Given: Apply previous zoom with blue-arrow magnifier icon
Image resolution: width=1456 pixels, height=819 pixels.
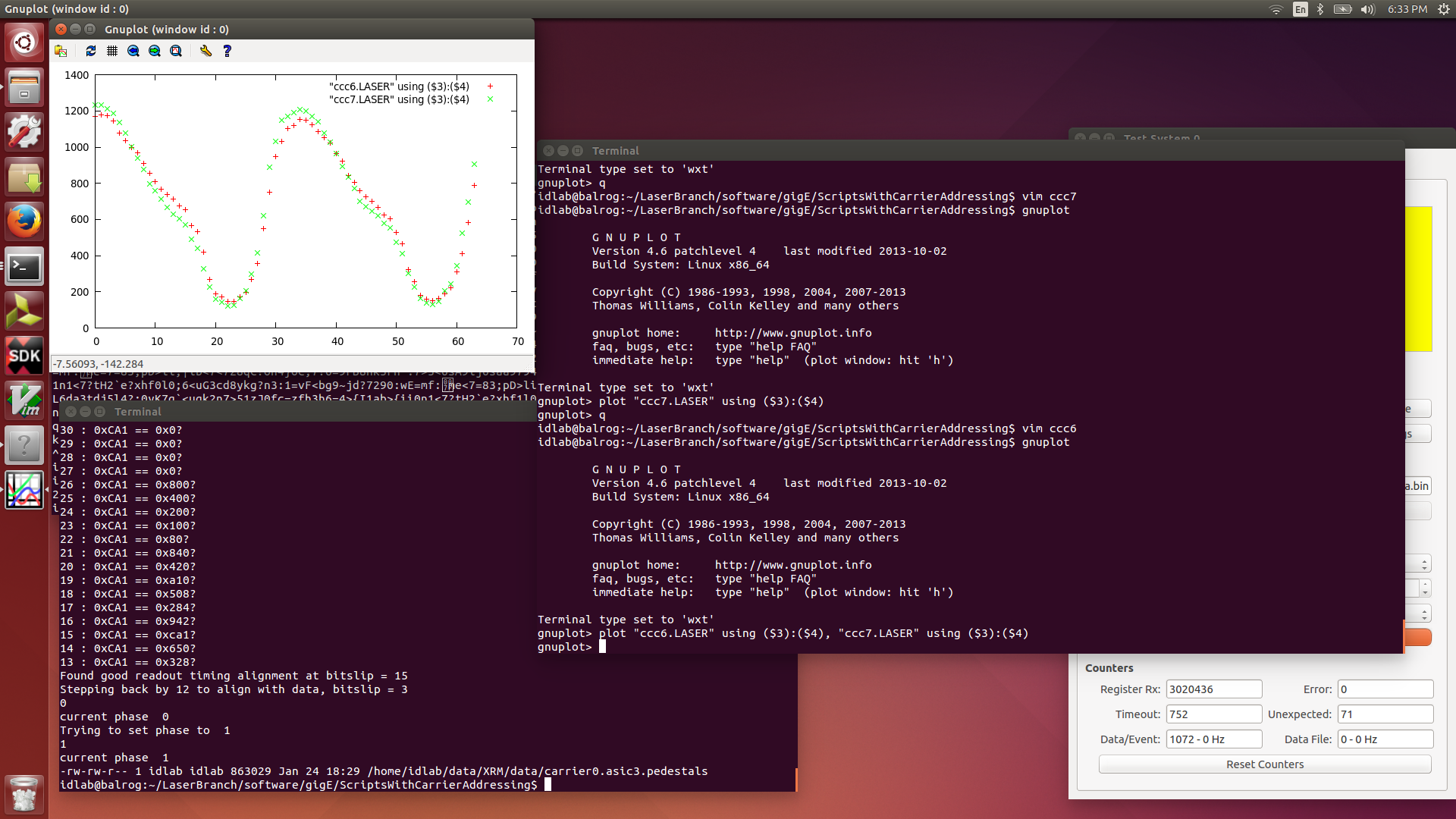Looking at the screenshot, I should coord(133,51).
